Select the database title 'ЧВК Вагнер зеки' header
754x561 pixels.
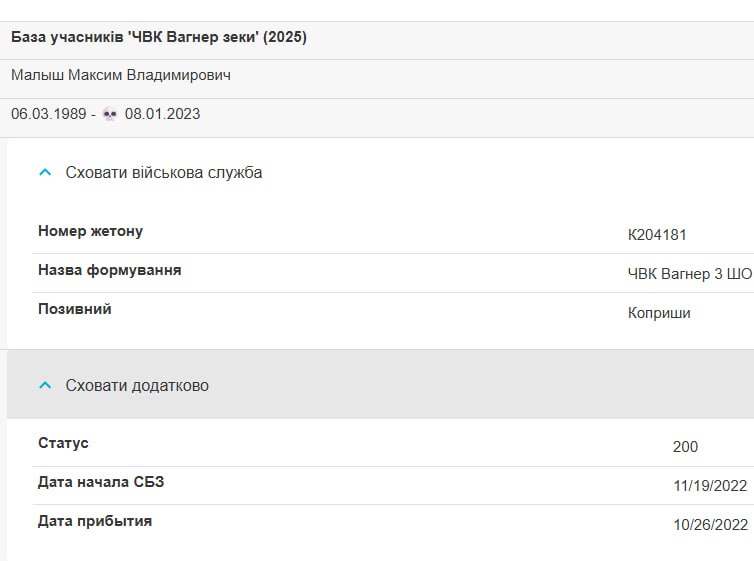click(159, 37)
